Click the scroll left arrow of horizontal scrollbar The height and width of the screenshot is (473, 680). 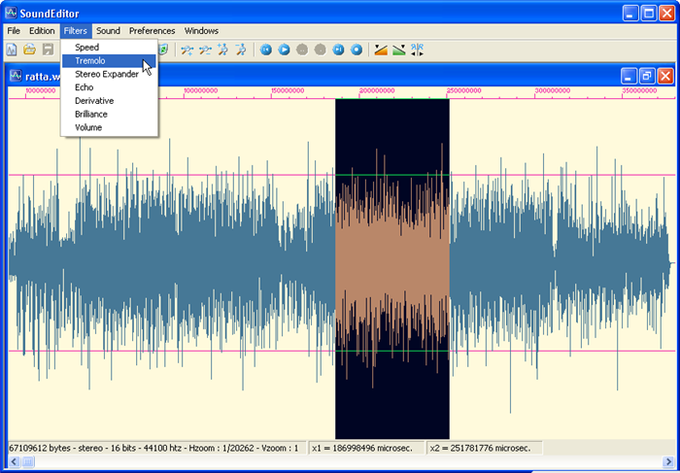point(14,462)
